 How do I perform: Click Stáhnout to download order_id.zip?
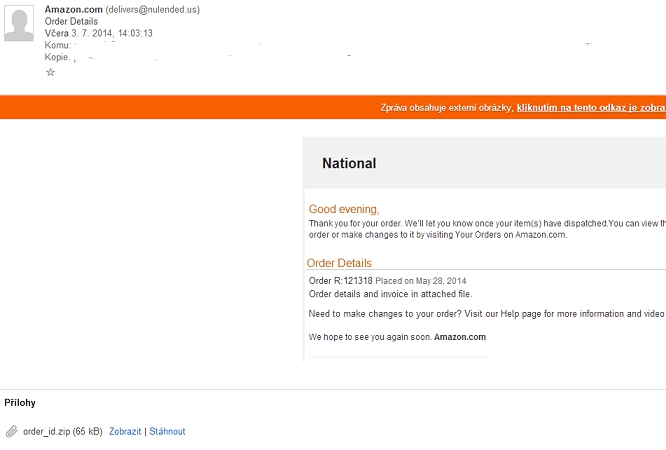click(x=167, y=431)
